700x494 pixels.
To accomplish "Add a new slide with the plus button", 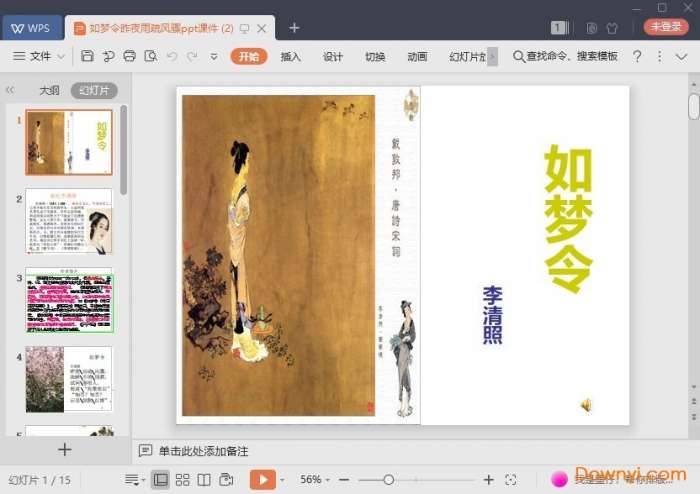I will click(65, 449).
